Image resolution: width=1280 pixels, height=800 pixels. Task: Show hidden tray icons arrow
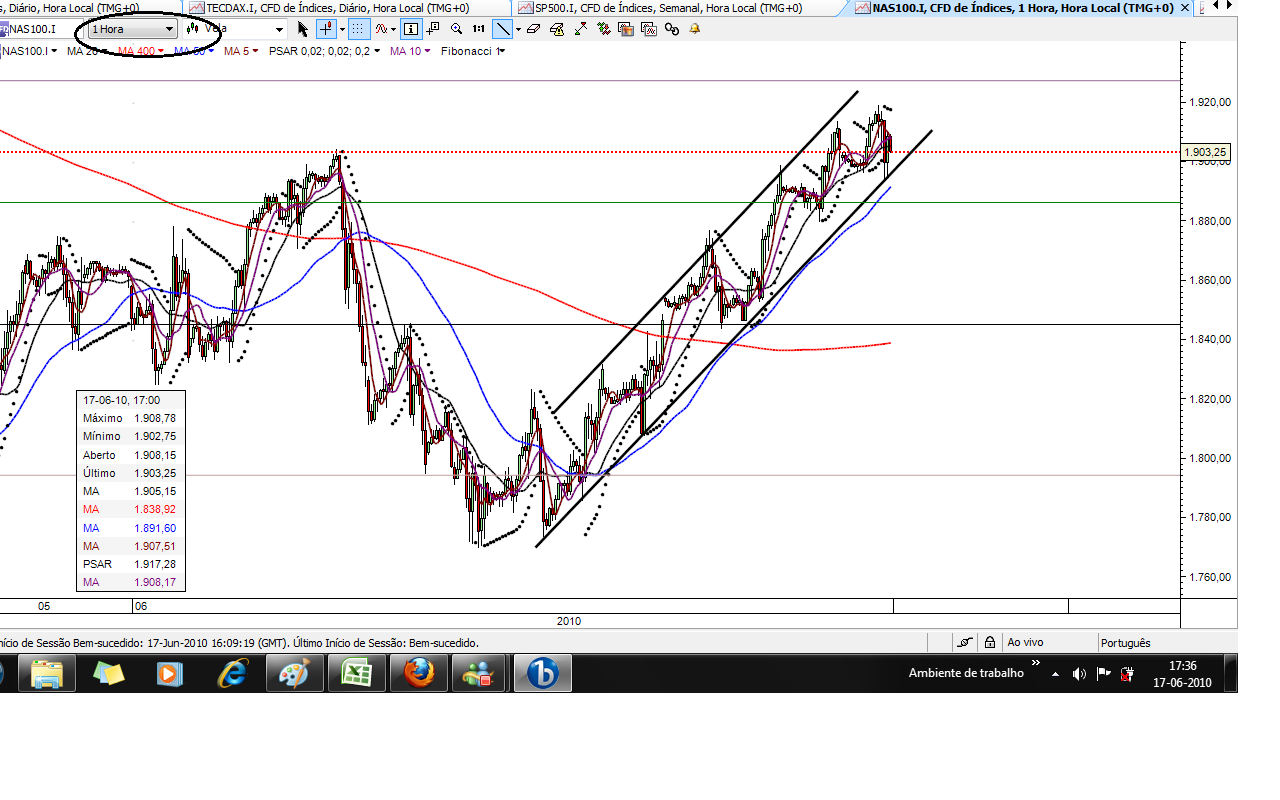(x=1055, y=675)
